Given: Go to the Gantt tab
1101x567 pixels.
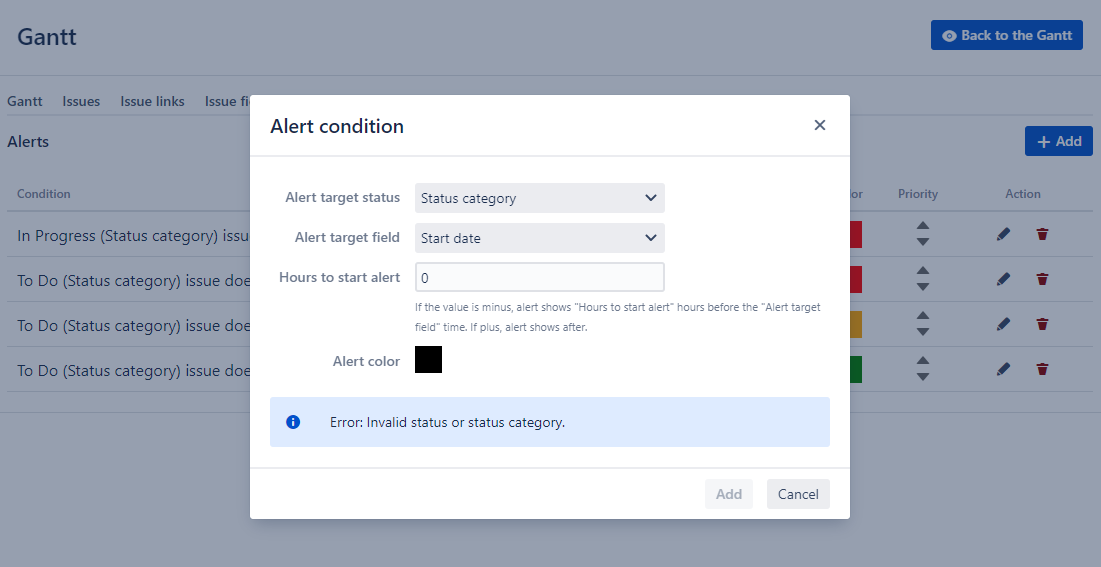Looking at the screenshot, I should click(25, 101).
